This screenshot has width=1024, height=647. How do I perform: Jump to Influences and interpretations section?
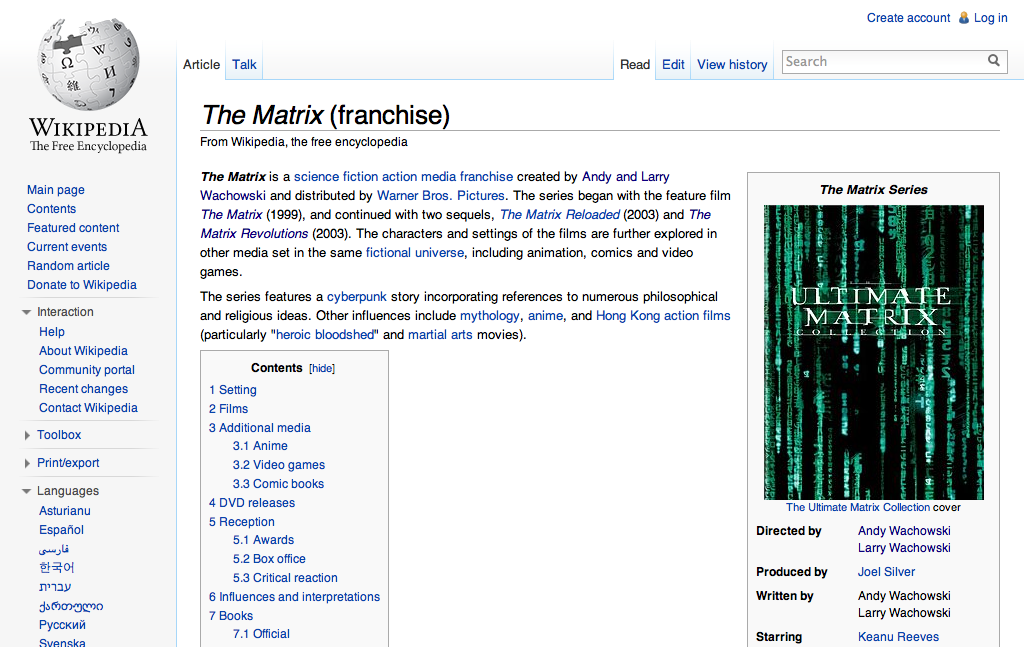(295, 597)
